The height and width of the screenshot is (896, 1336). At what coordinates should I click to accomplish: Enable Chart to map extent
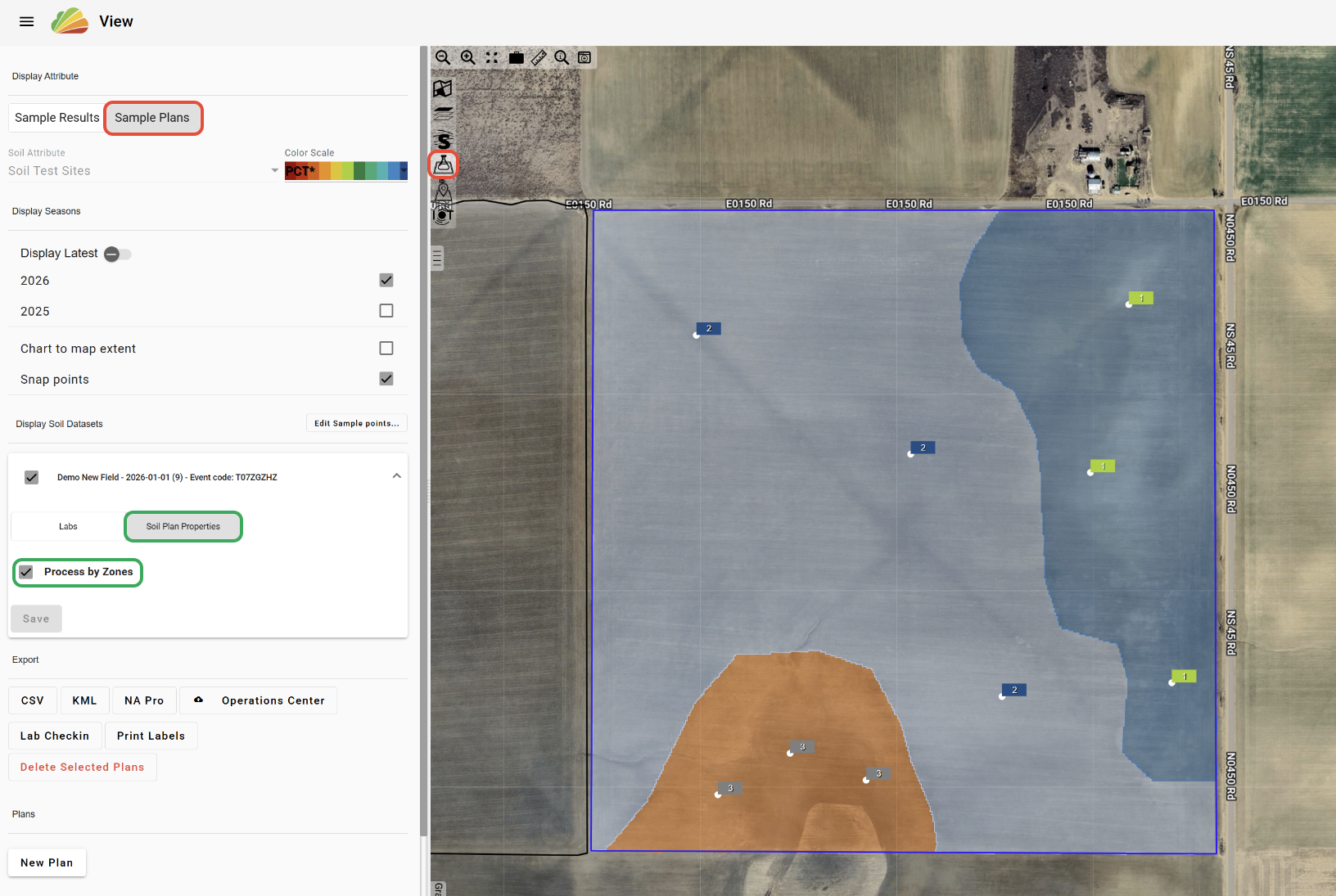(x=386, y=348)
